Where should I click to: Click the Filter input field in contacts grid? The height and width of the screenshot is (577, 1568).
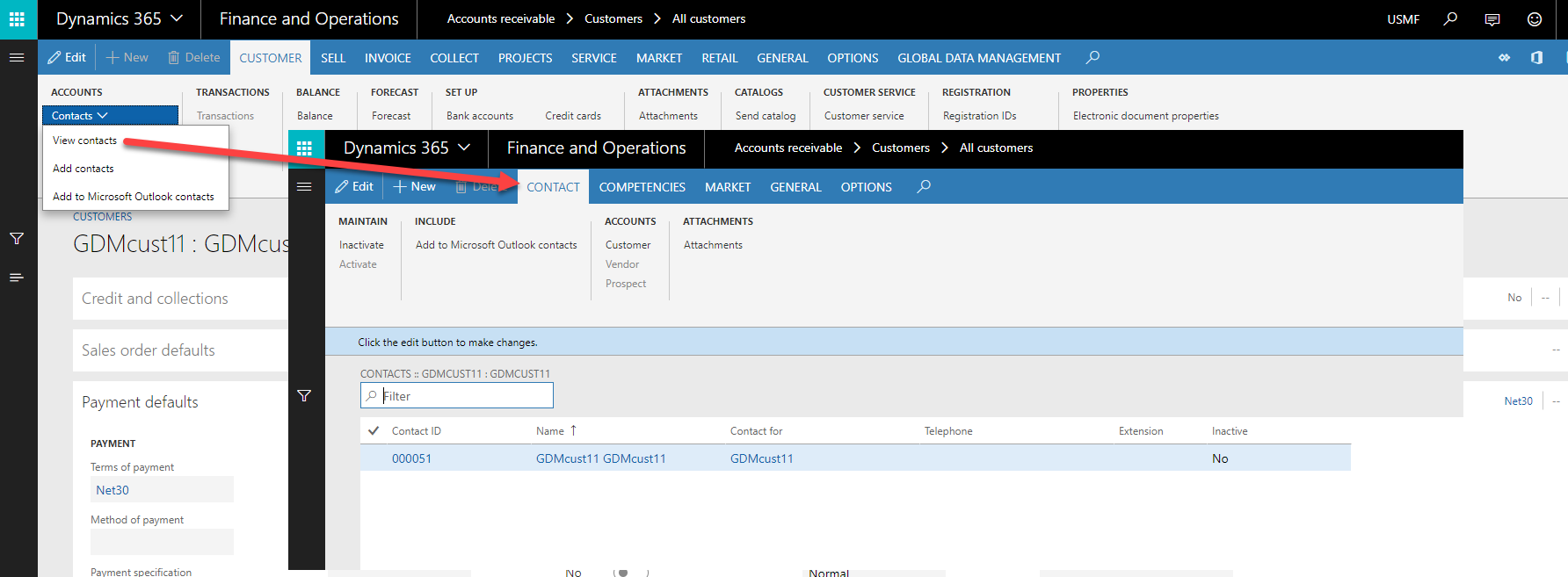457,395
